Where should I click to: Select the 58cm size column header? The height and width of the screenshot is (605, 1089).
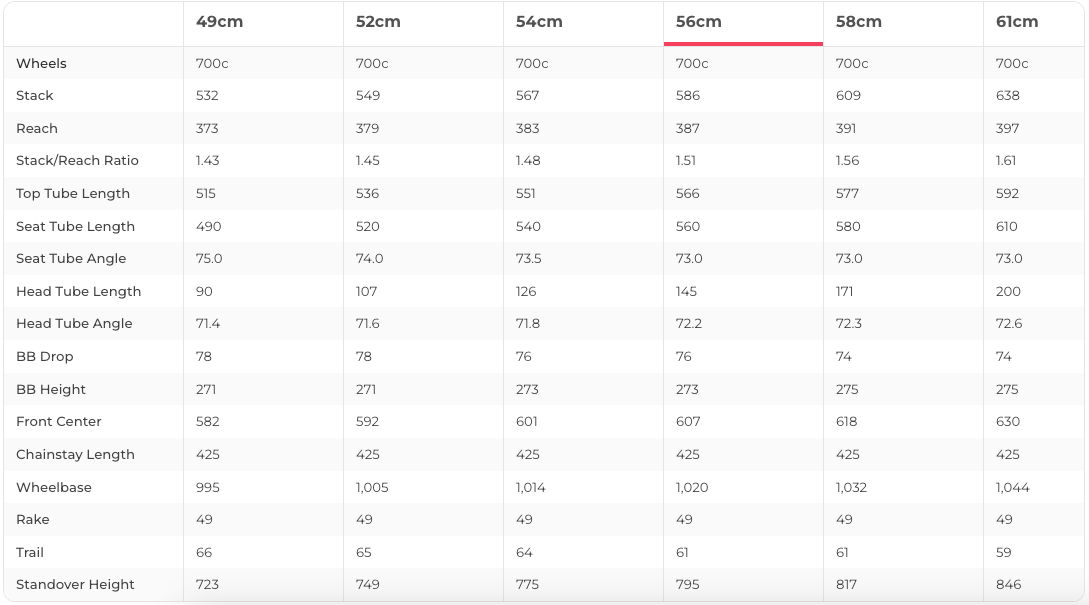[x=859, y=22]
